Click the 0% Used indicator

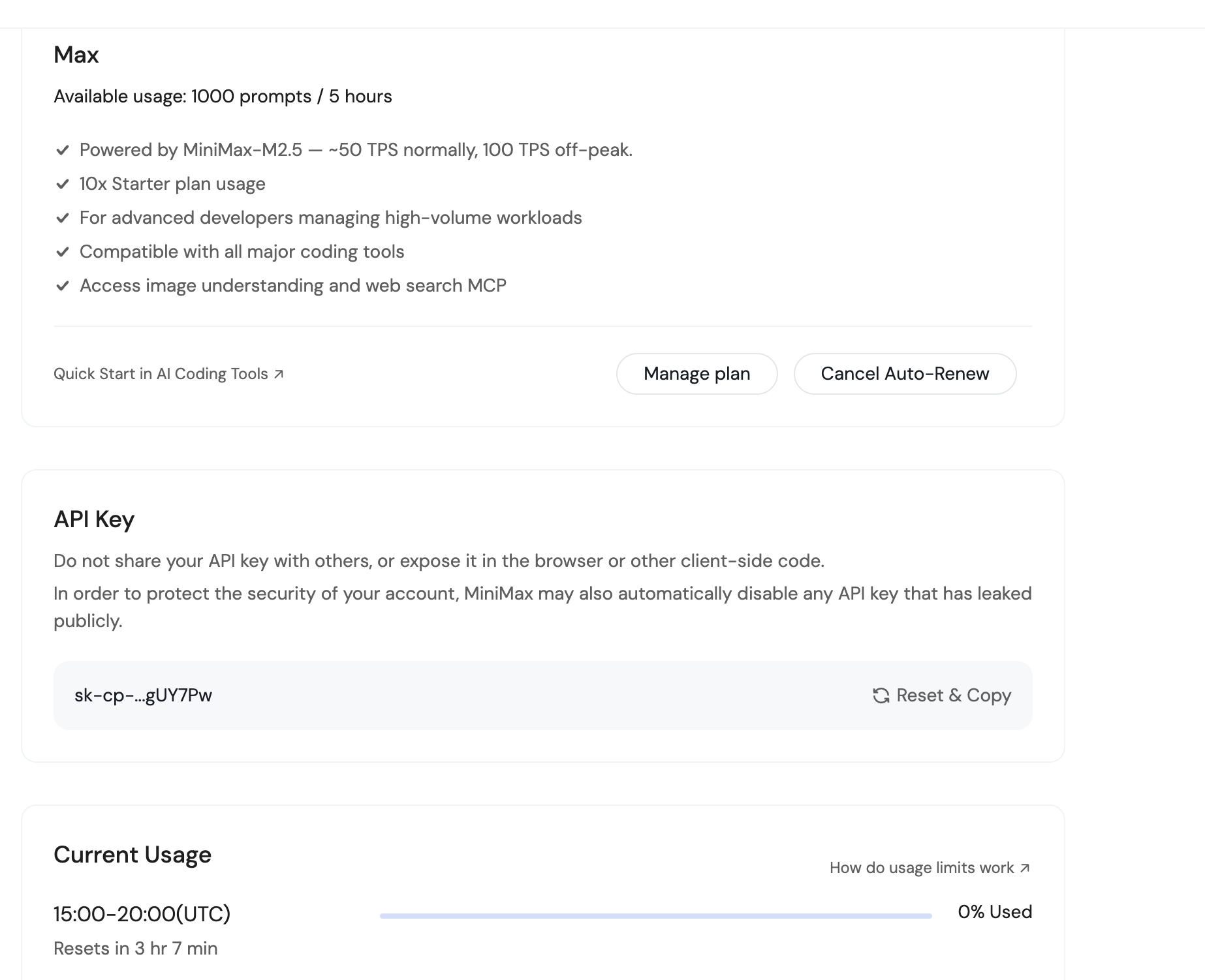994,912
